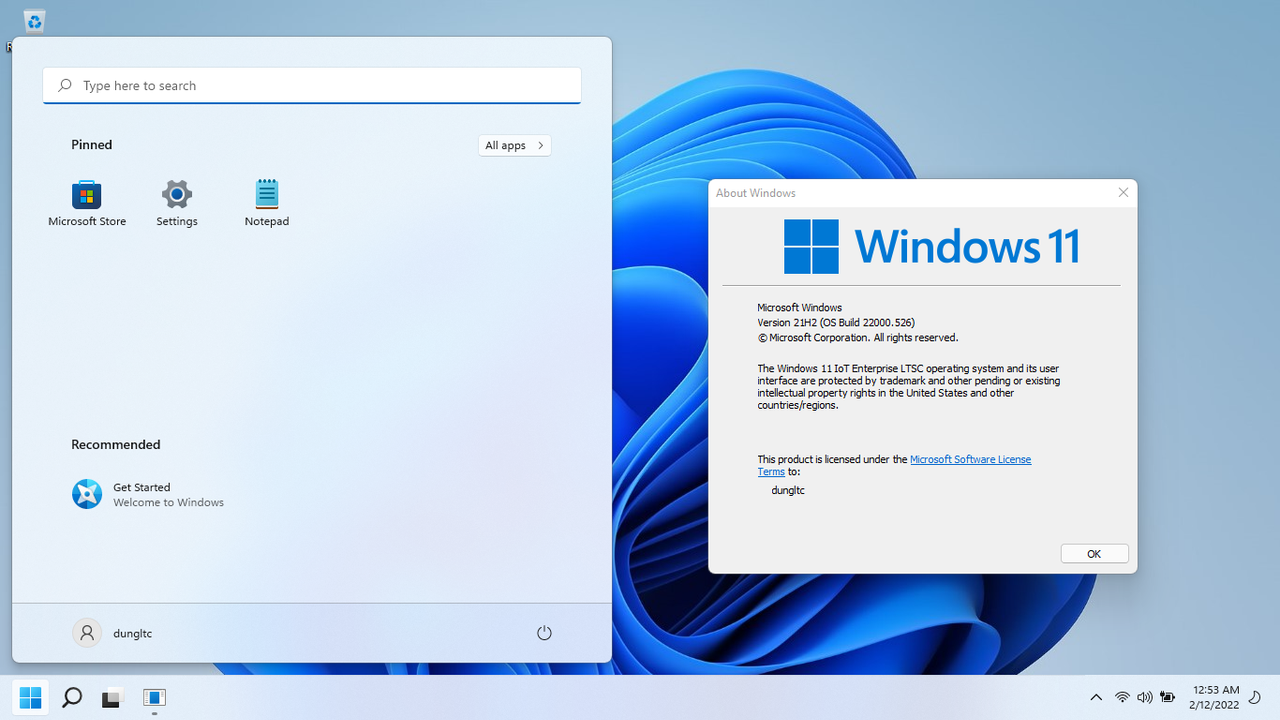Select the running app icon on taskbar
This screenshot has width=1280, height=720.
coord(153,697)
